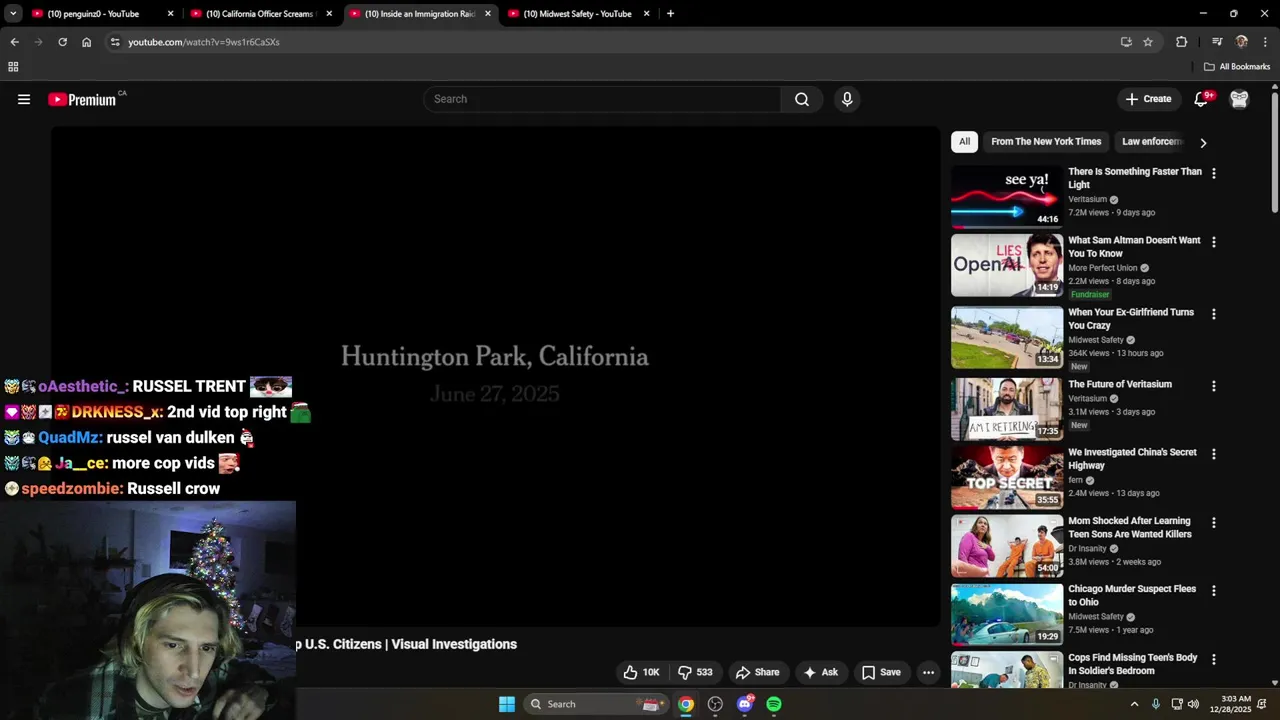1280x720 pixels.
Task: Reload the page
Action: coord(62,42)
